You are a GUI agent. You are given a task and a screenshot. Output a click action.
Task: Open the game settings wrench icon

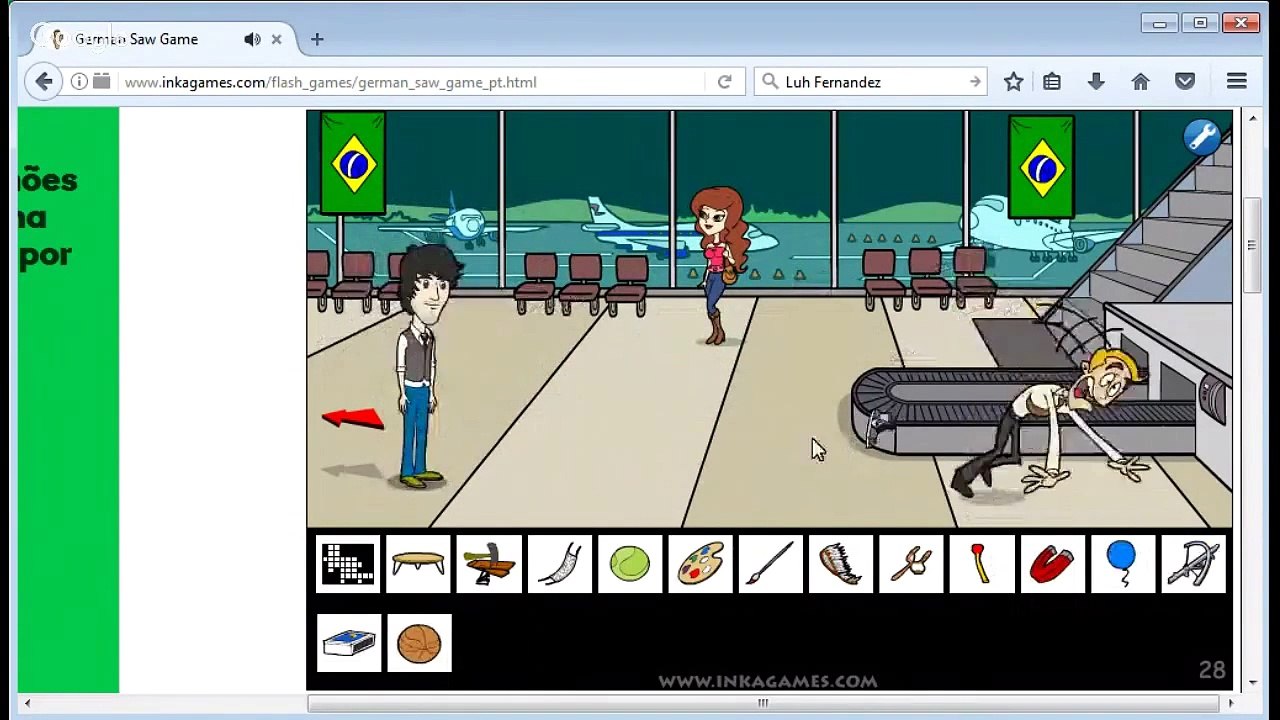coord(1201,136)
